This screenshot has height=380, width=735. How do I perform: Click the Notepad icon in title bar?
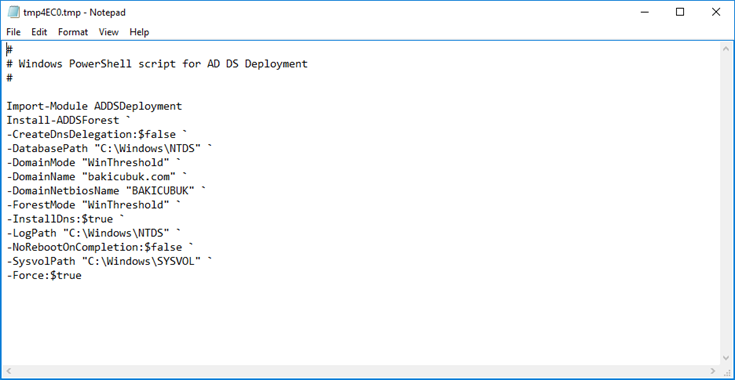pos(14,12)
